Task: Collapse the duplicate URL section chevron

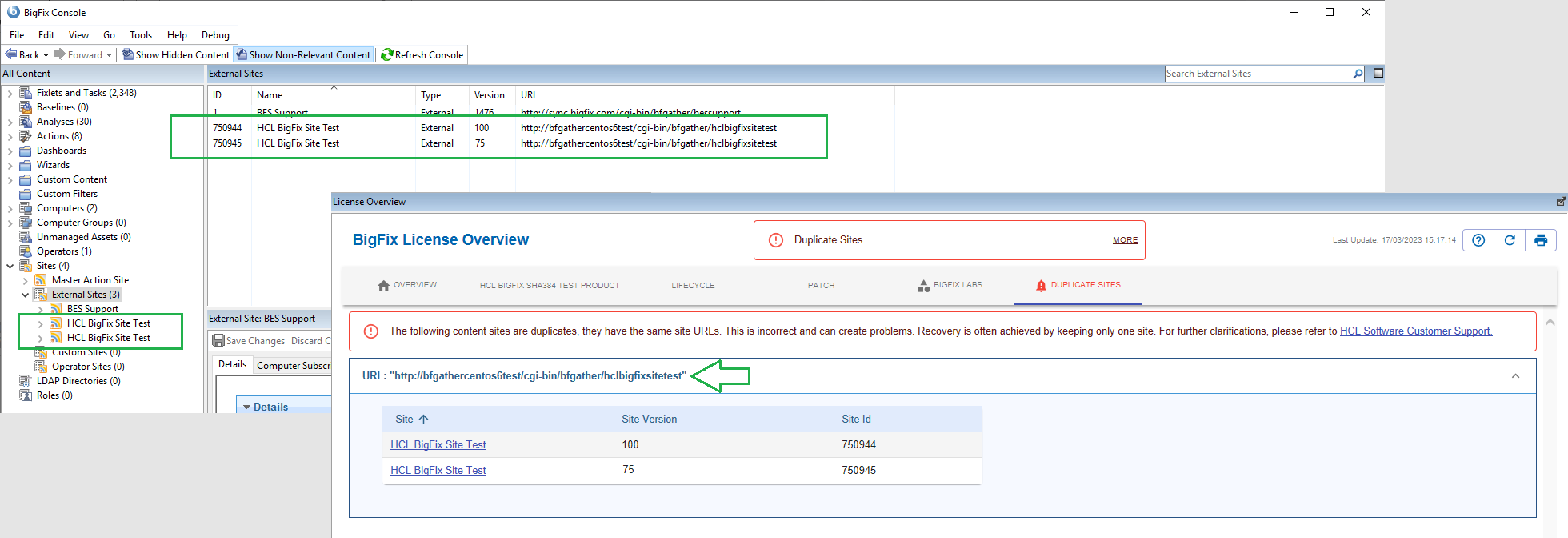Action: pyautogui.click(x=1515, y=375)
